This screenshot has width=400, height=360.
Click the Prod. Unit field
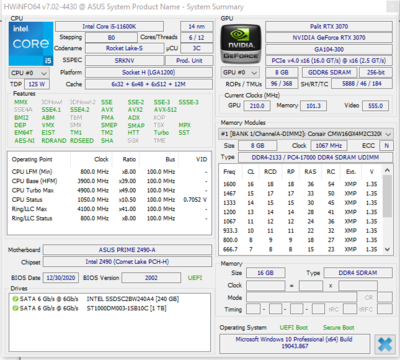tap(189, 61)
